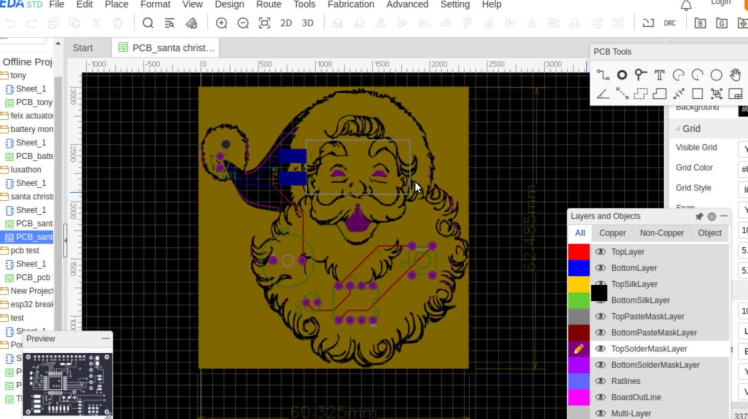Image resolution: width=748 pixels, height=419 pixels.
Task: Toggle visibility of BottomLayer
Action: pos(600,268)
